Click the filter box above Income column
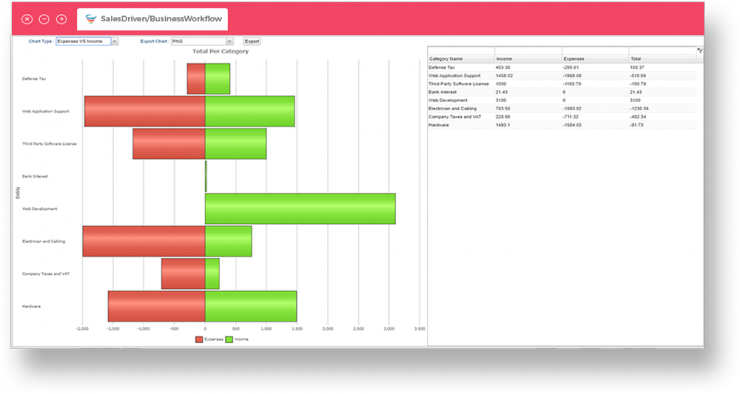The height and width of the screenshot is (394, 740). click(x=528, y=51)
